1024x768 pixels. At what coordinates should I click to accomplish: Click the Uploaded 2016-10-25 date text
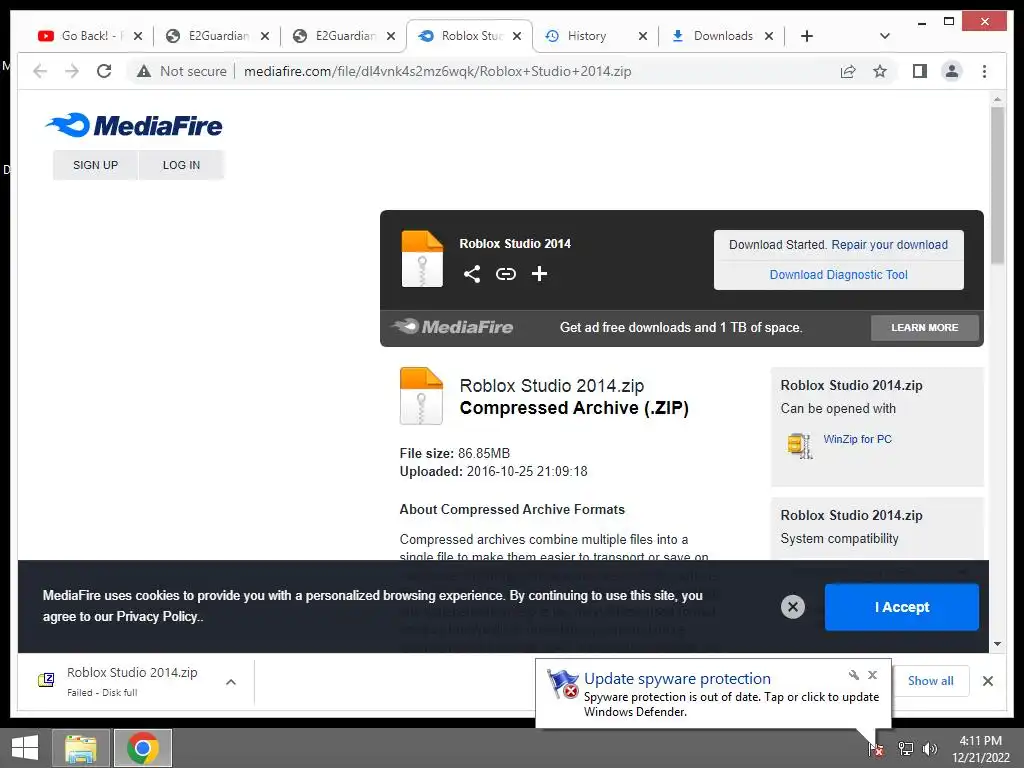point(494,472)
